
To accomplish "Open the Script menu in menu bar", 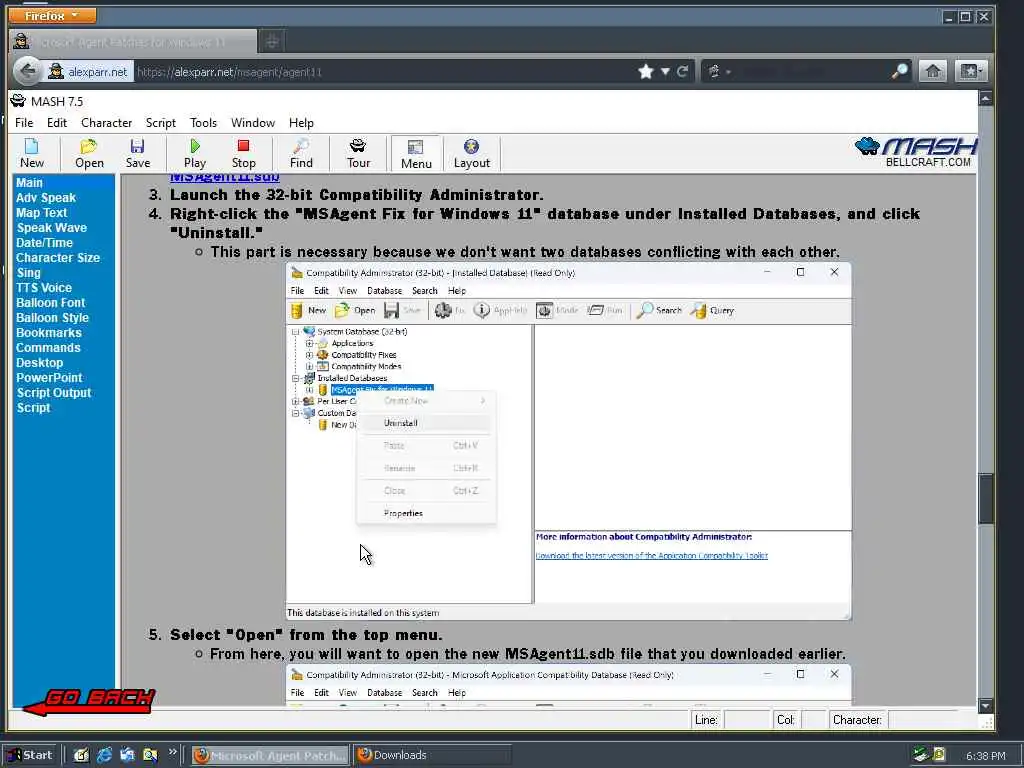I will 161,123.
